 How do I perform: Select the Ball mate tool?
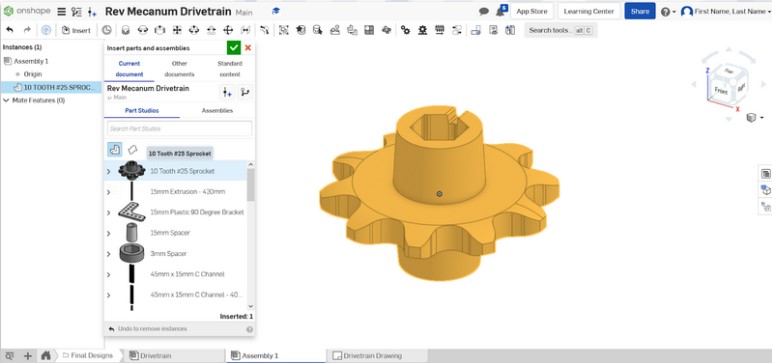pyautogui.click(x=228, y=30)
